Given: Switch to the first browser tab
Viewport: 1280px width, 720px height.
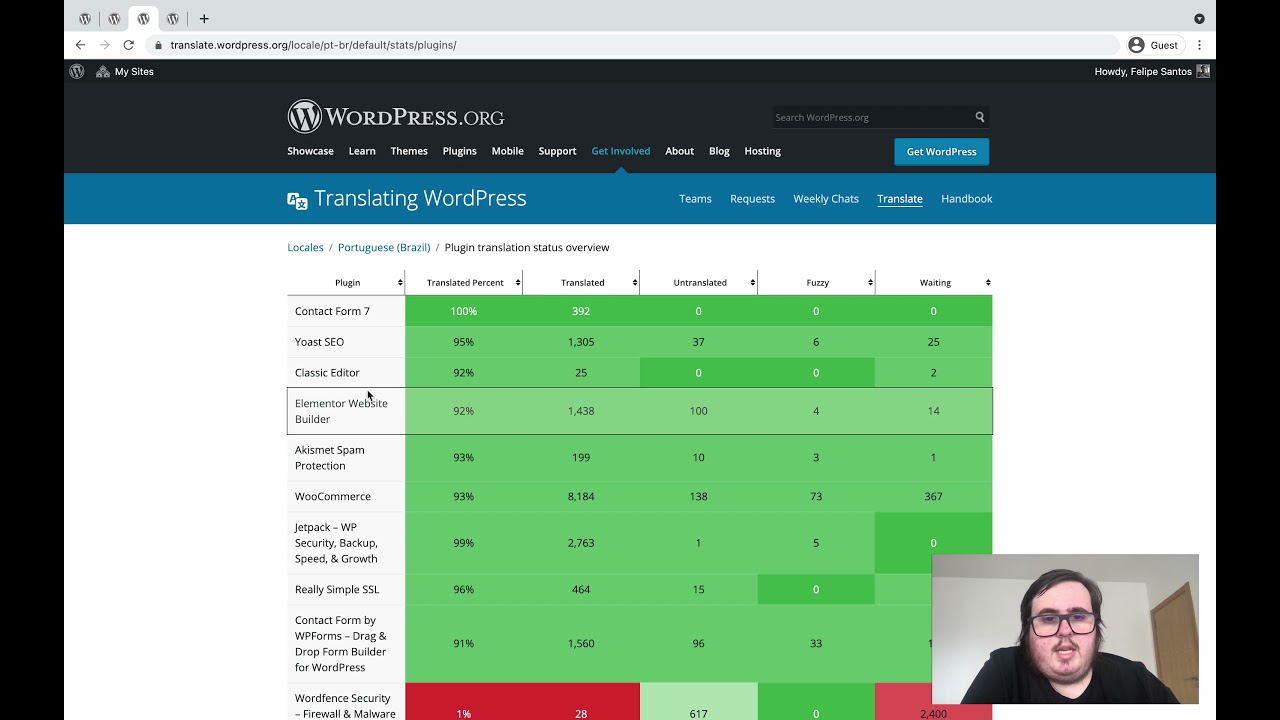Looking at the screenshot, I should click(x=85, y=18).
